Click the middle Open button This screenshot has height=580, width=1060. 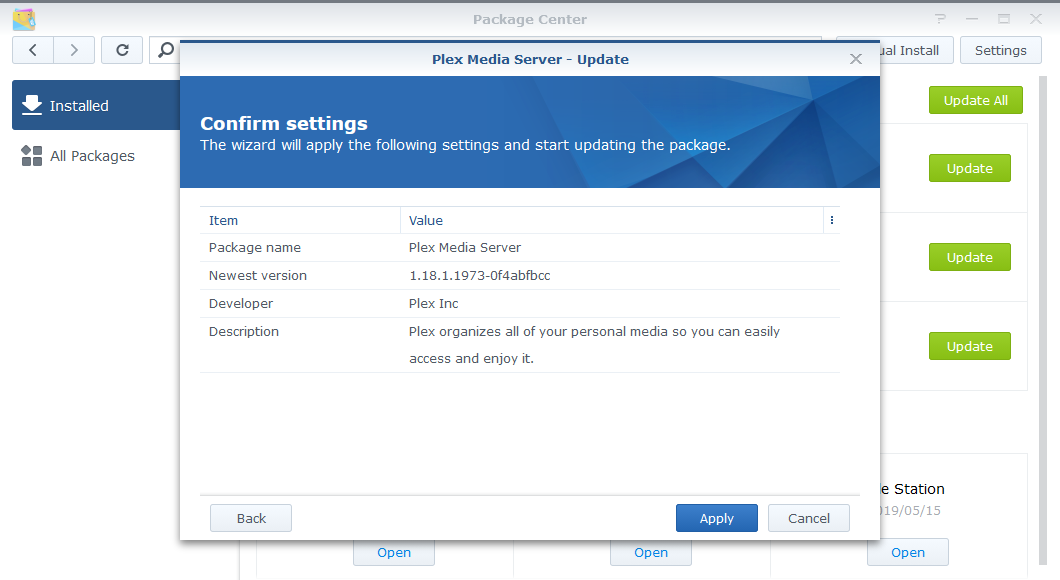(651, 552)
